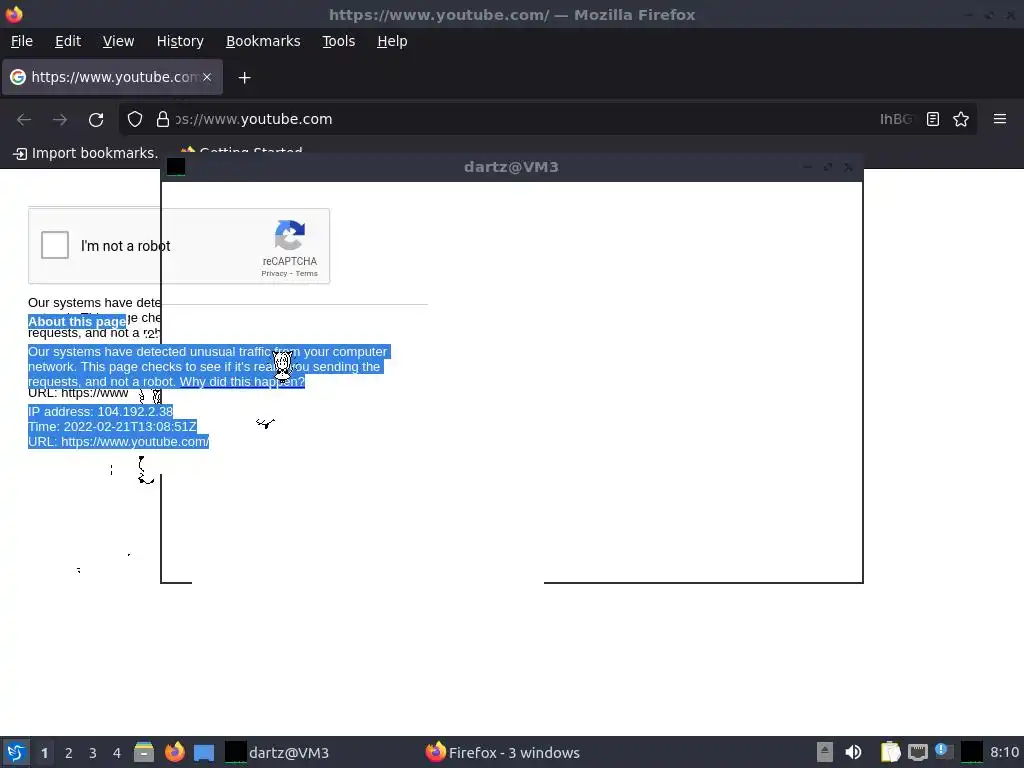Click the InBG text in address bar
1024x768 pixels.
point(895,119)
